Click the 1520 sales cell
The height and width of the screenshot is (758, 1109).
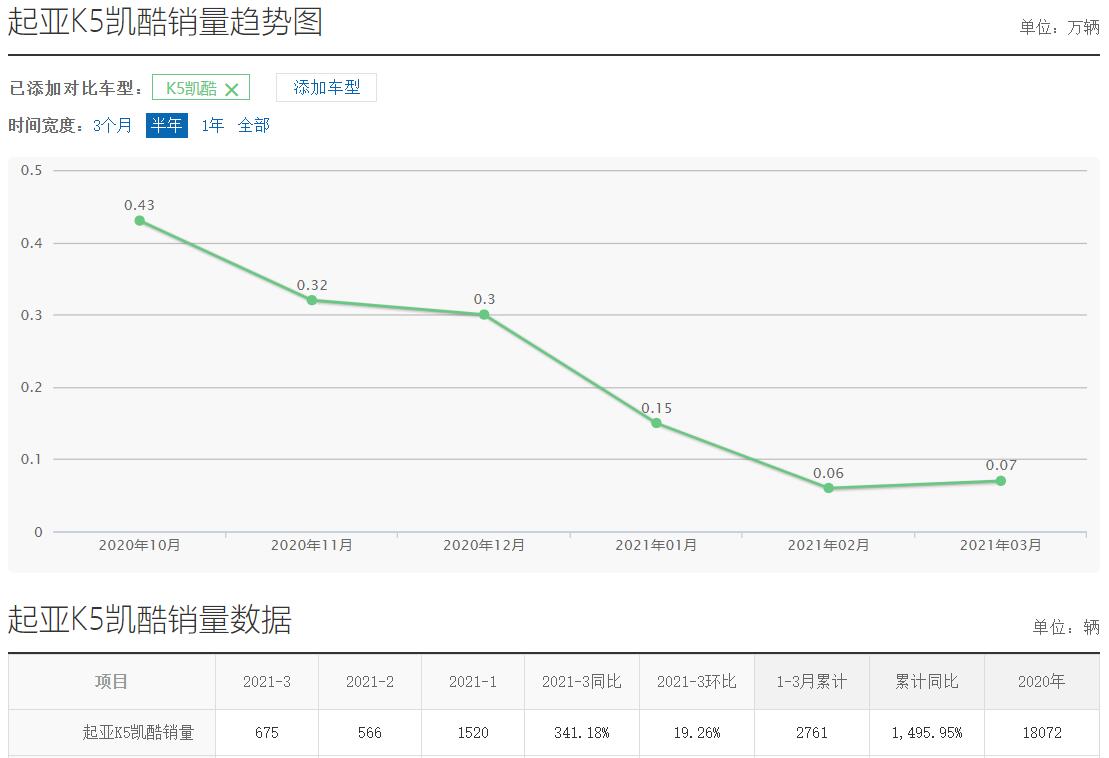click(473, 733)
